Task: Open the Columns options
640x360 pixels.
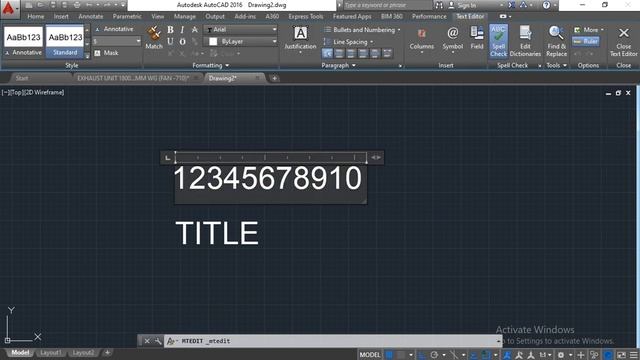Action: point(422,39)
